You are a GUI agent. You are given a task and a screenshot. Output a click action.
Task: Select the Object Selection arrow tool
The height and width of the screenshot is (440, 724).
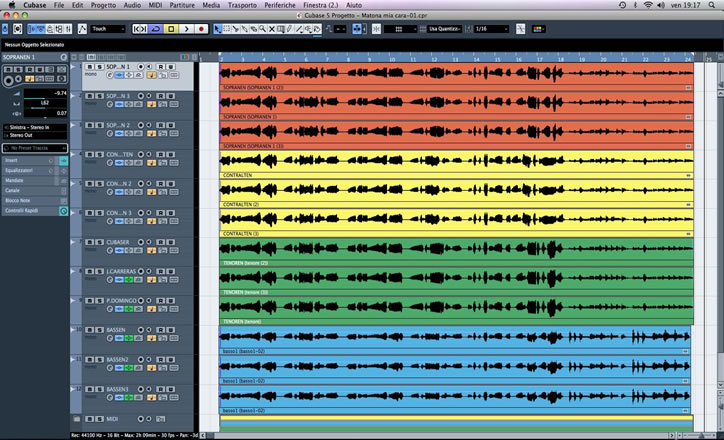point(217,29)
